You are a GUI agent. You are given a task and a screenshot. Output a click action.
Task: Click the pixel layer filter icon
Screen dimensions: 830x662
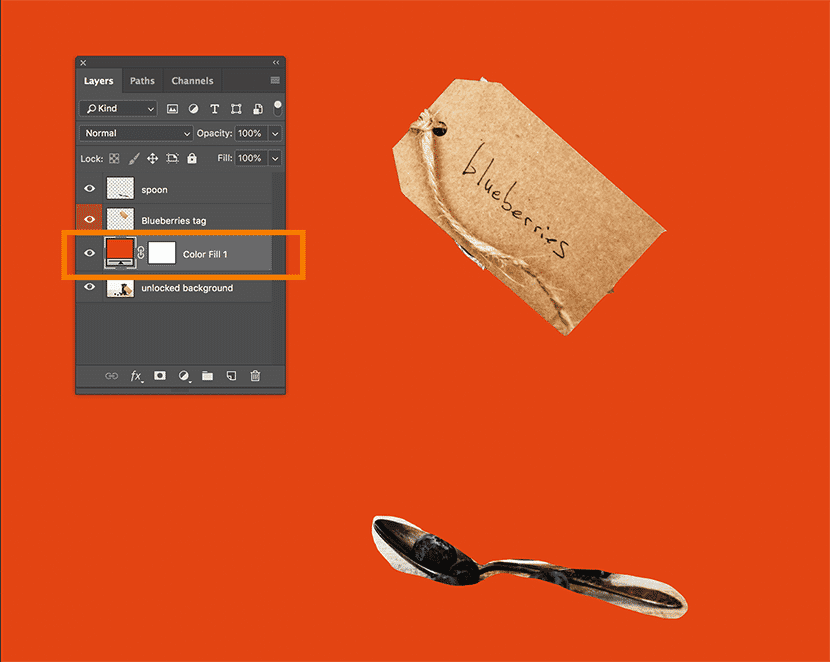[x=172, y=108]
